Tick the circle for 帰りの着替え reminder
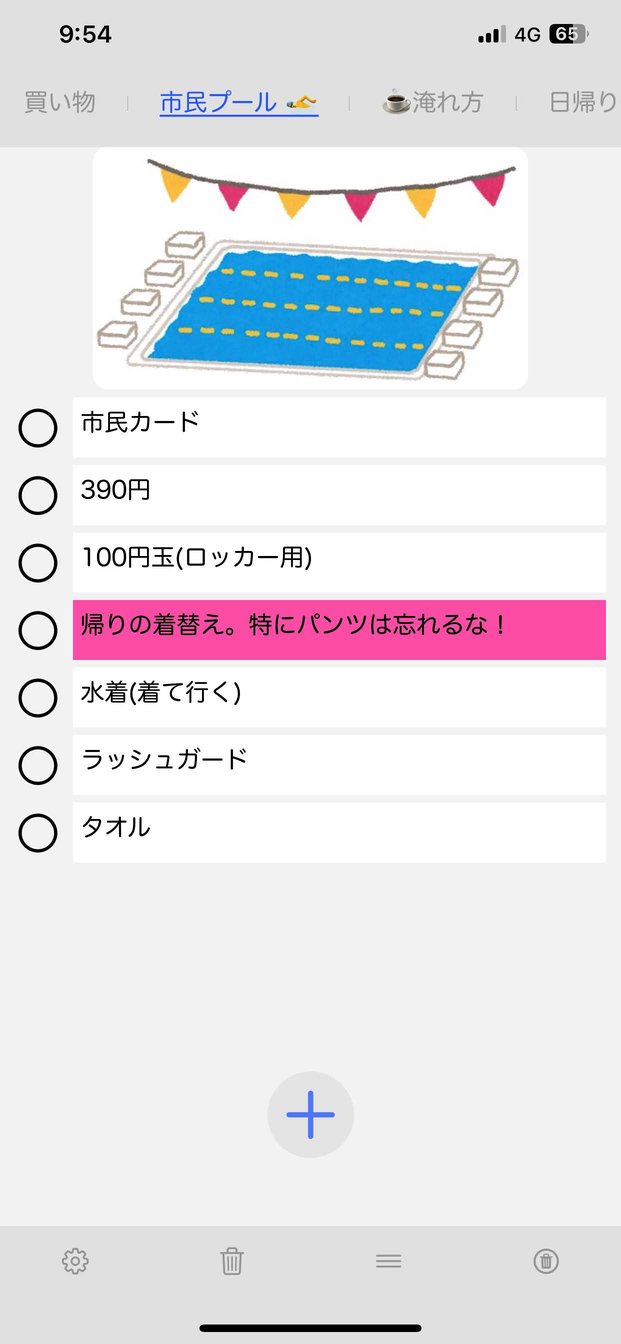Screen dimensions: 621x1344 38,631
